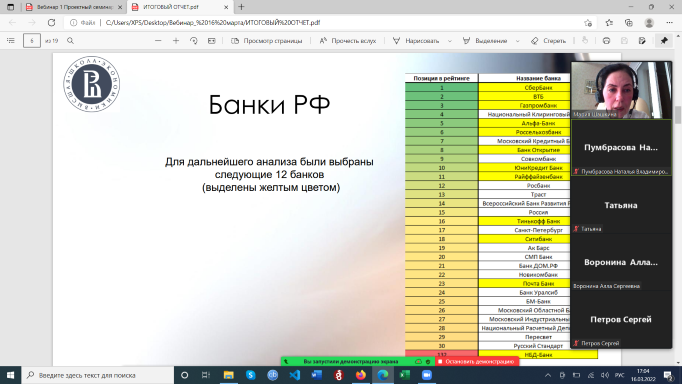Open the PDF table of contents icon
Viewport: 682px width, 384px height.
(x=11, y=40)
